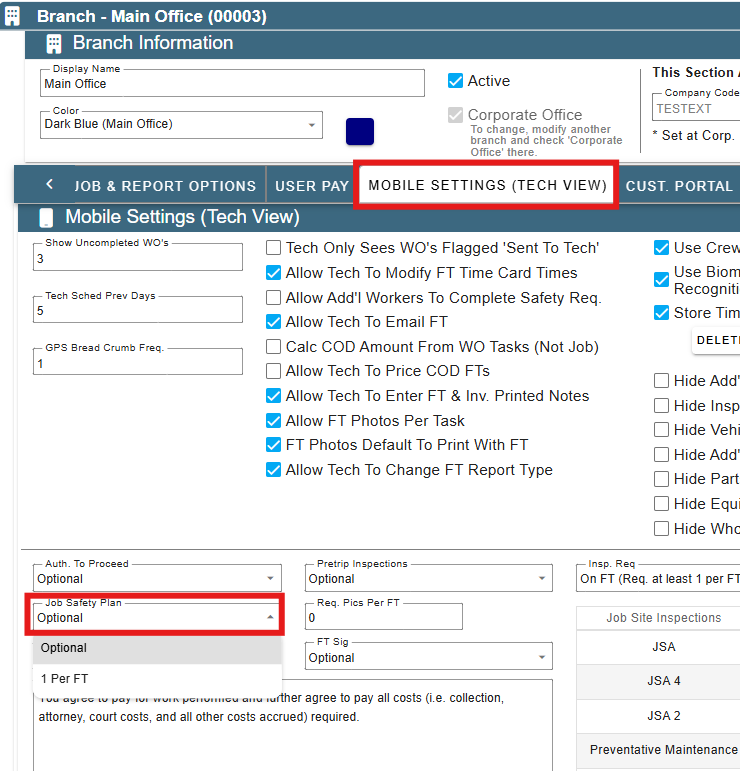This screenshot has height=771, width=740.
Task: Select the JSA 2 inspection row
Action: (x=658, y=716)
